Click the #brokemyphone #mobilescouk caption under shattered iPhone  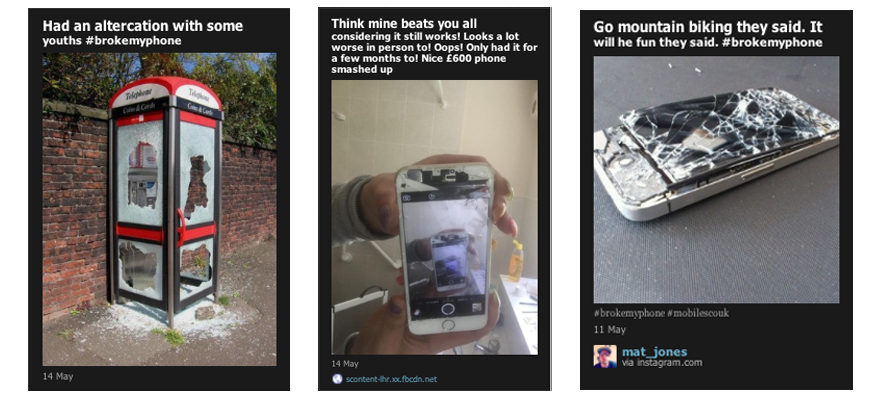click(x=660, y=313)
